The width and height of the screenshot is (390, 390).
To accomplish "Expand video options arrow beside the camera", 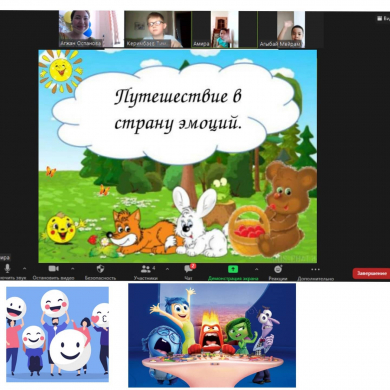I will (x=73, y=269).
